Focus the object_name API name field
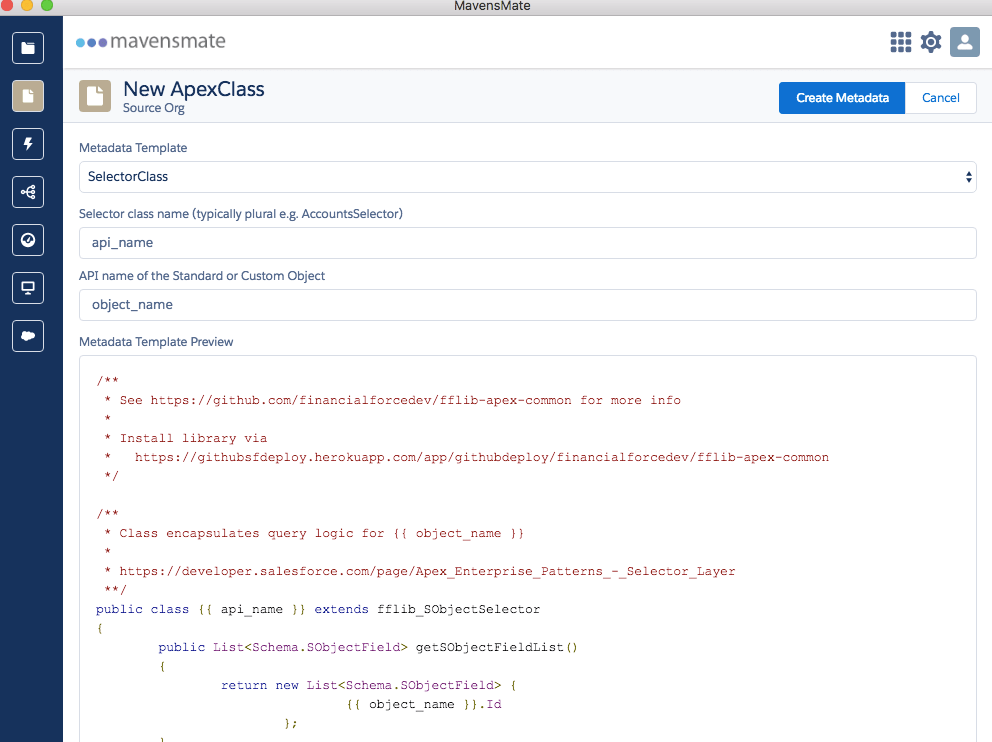 click(528, 305)
